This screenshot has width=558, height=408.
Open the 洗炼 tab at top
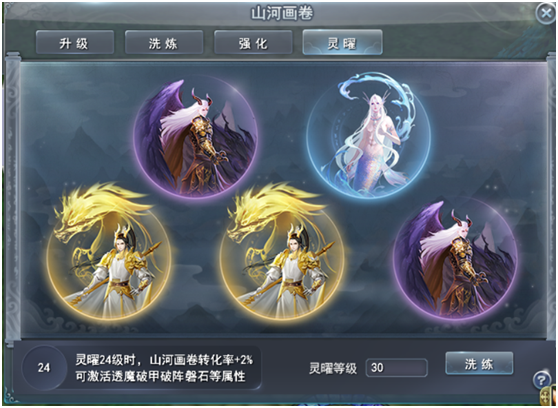[164, 43]
